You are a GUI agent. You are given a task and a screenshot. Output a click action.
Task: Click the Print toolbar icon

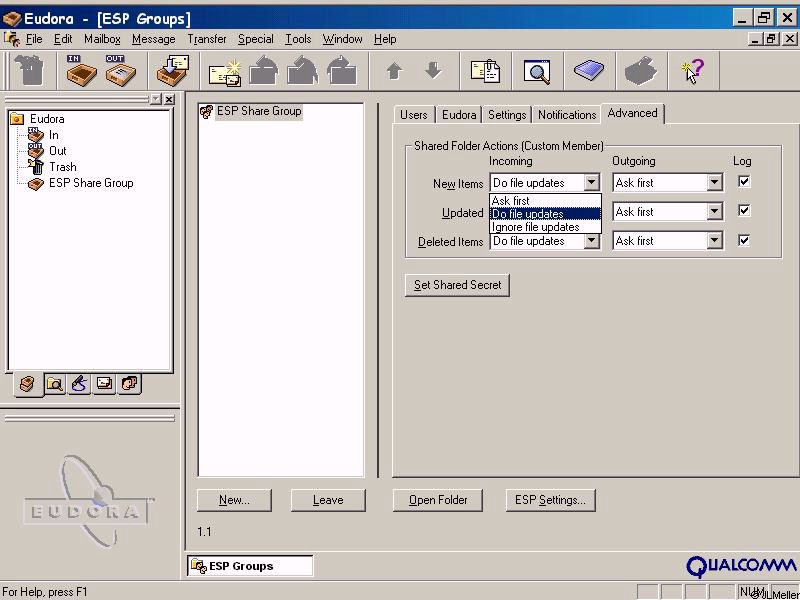pos(641,70)
